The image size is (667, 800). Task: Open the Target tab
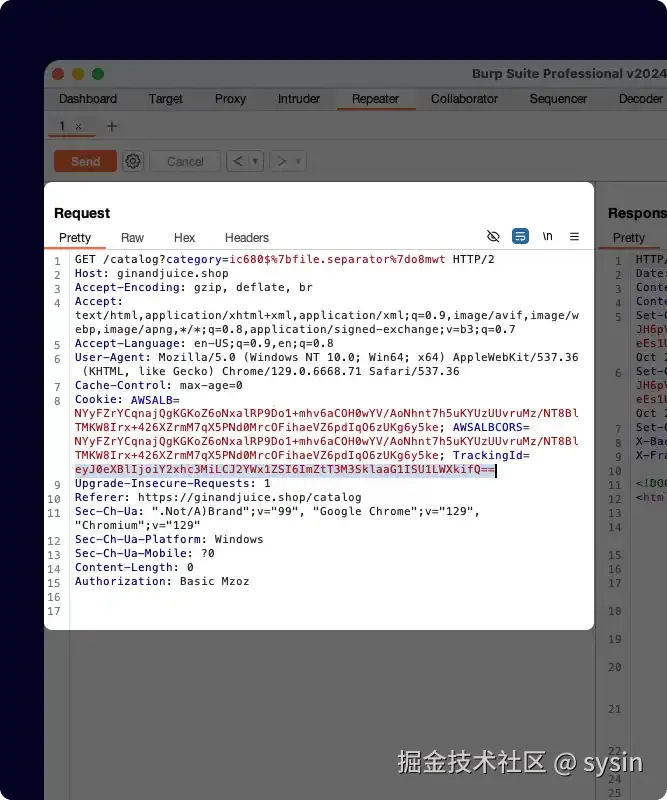click(x=165, y=98)
